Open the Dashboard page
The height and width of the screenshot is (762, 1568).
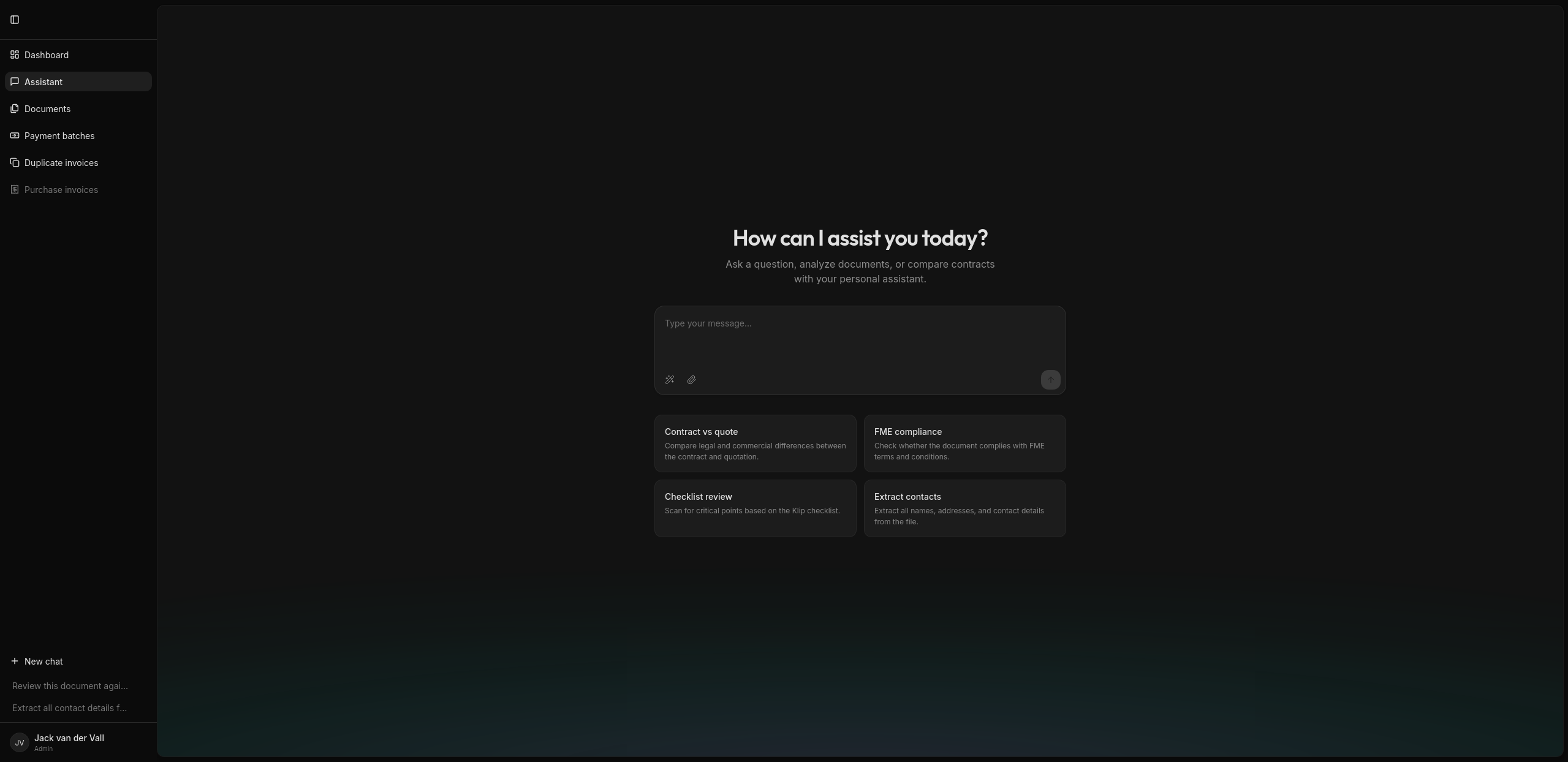78,55
